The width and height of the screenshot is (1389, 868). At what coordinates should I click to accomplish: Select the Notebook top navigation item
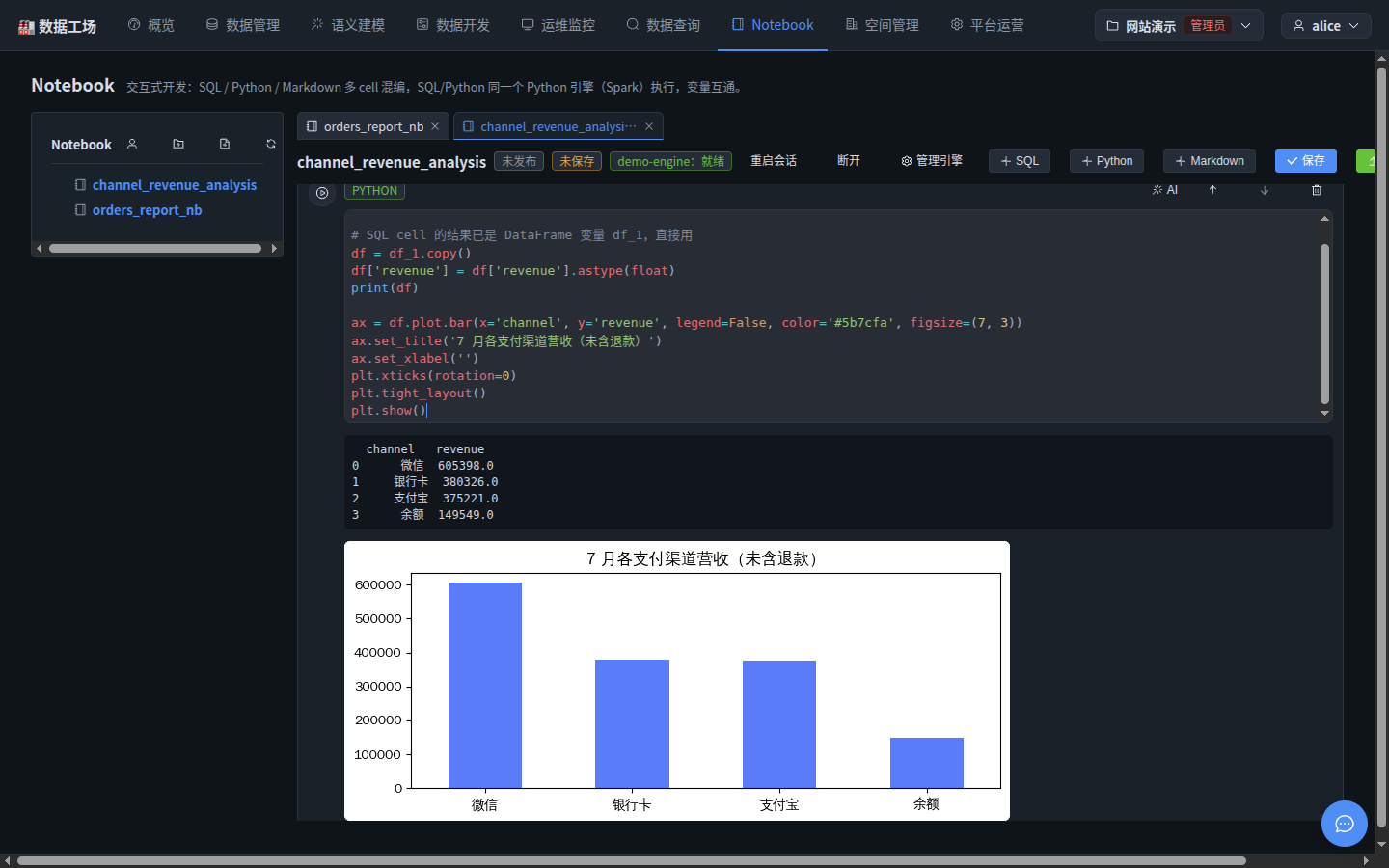(x=773, y=25)
